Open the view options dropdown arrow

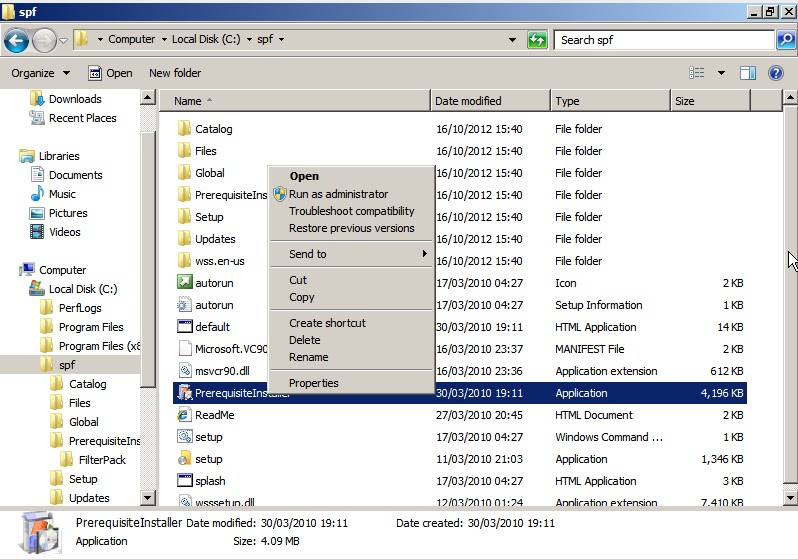pyautogui.click(x=721, y=73)
